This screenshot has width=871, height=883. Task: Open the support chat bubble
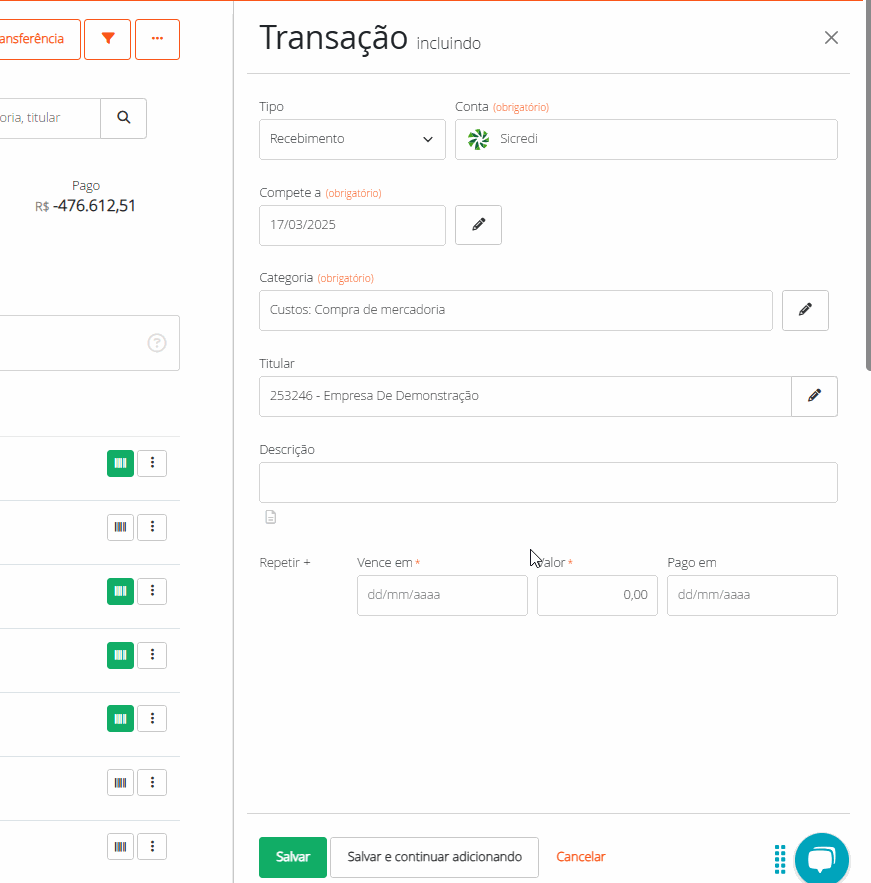[x=821, y=858]
